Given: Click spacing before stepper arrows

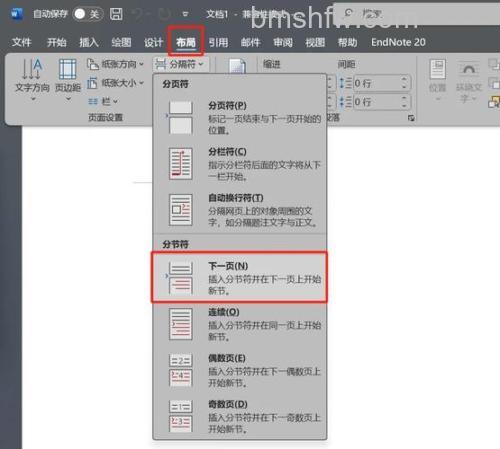Looking at the screenshot, I should pyautogui.click(x=405, y=83).
